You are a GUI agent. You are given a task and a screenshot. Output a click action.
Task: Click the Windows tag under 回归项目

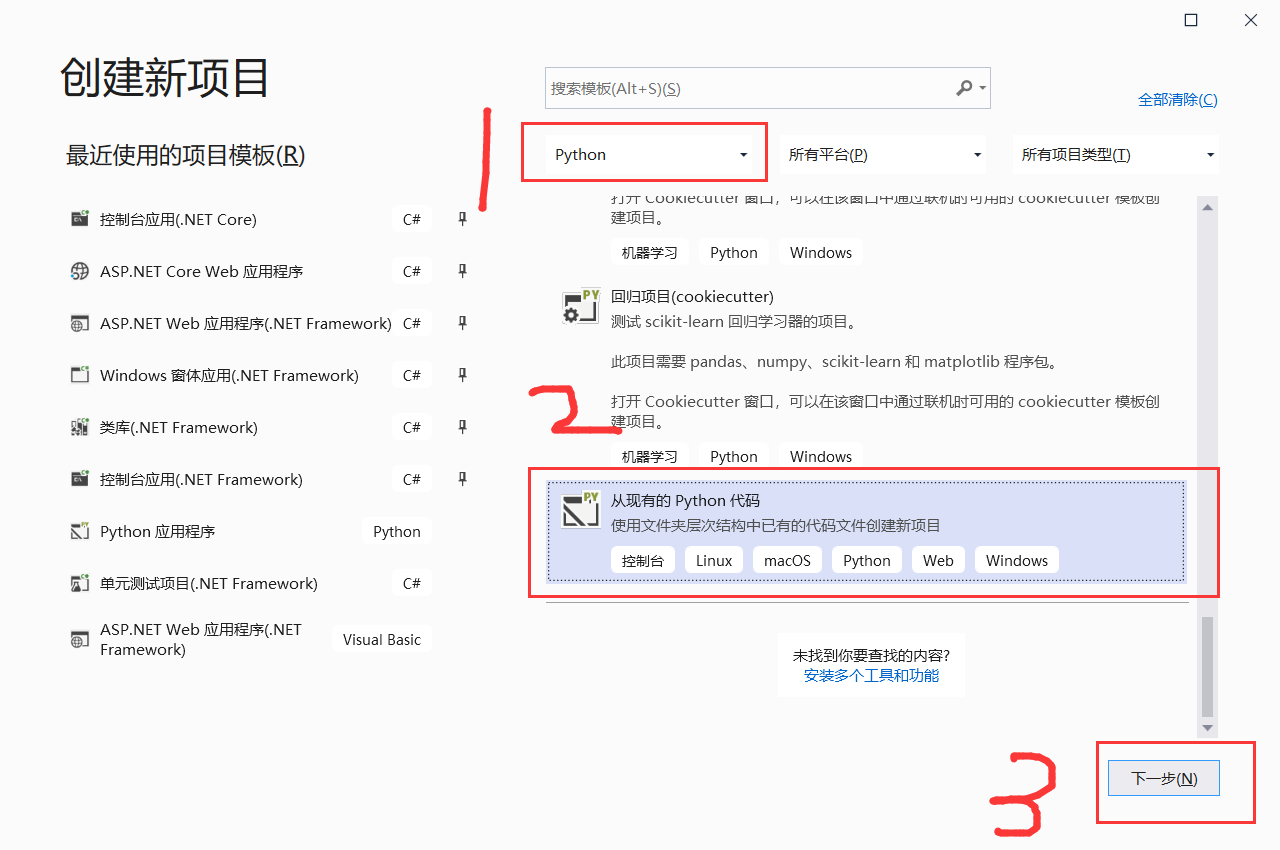(821, 456)
